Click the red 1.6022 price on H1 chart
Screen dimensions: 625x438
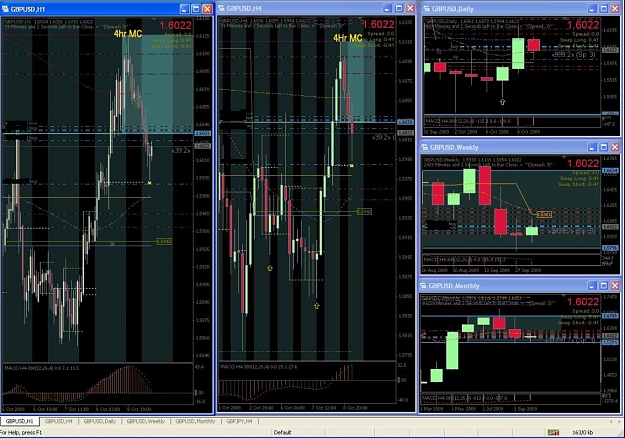click(175, 26)
